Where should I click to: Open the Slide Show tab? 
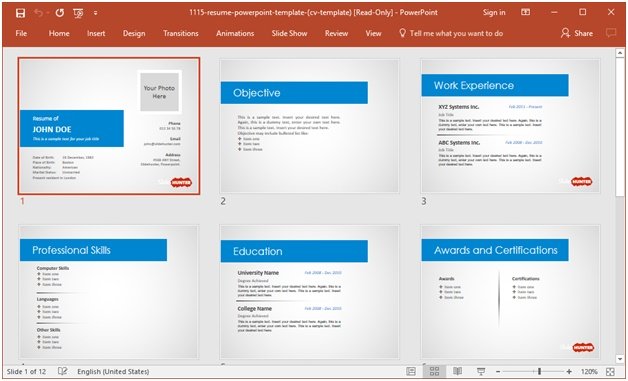tap(290, 33)
